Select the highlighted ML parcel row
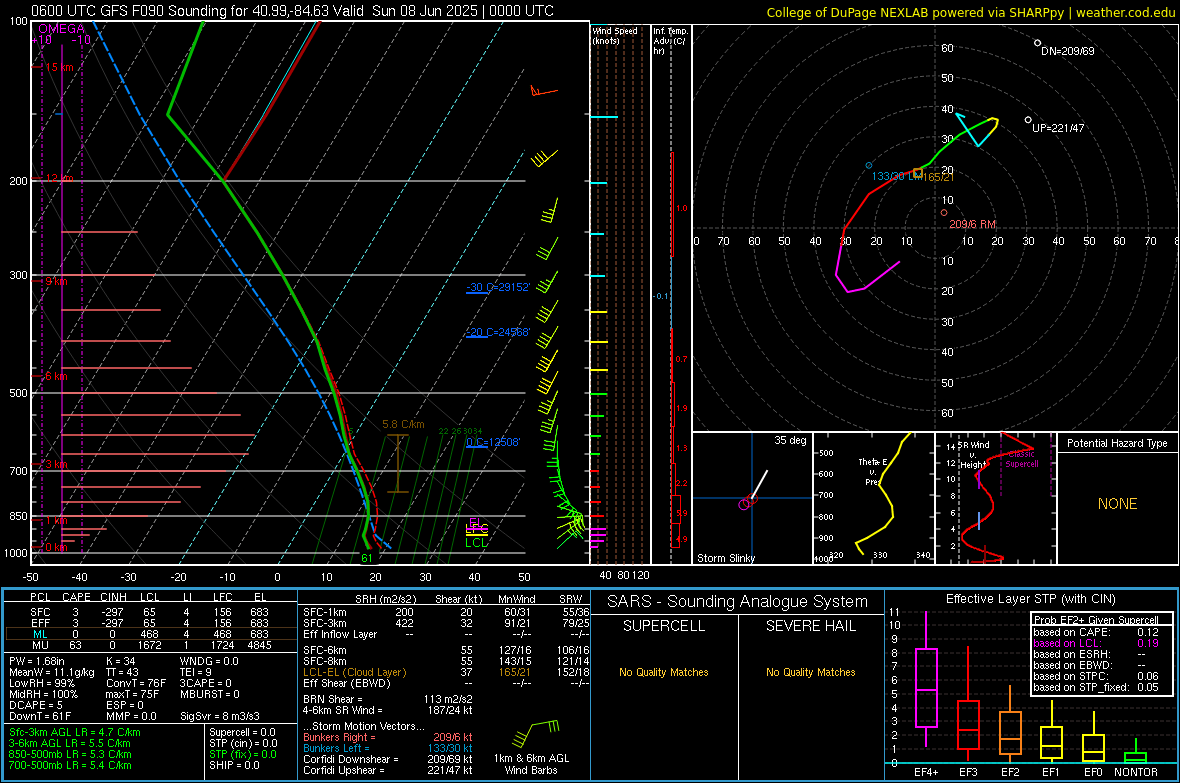1180x783 pixels. coord(151,634)
